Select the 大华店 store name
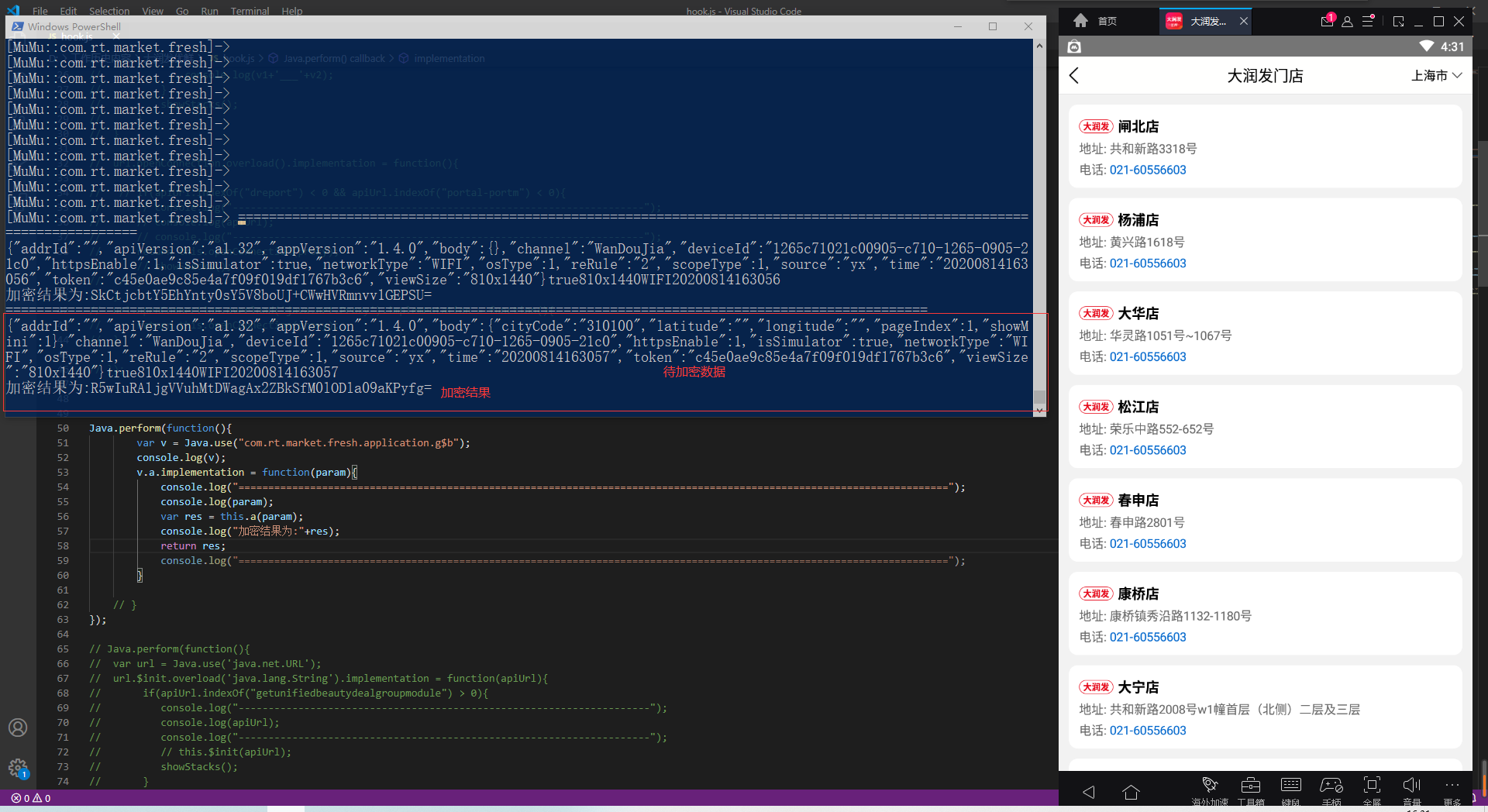The height and width of the screenshot is (812, 1488). pos(1138,313)
